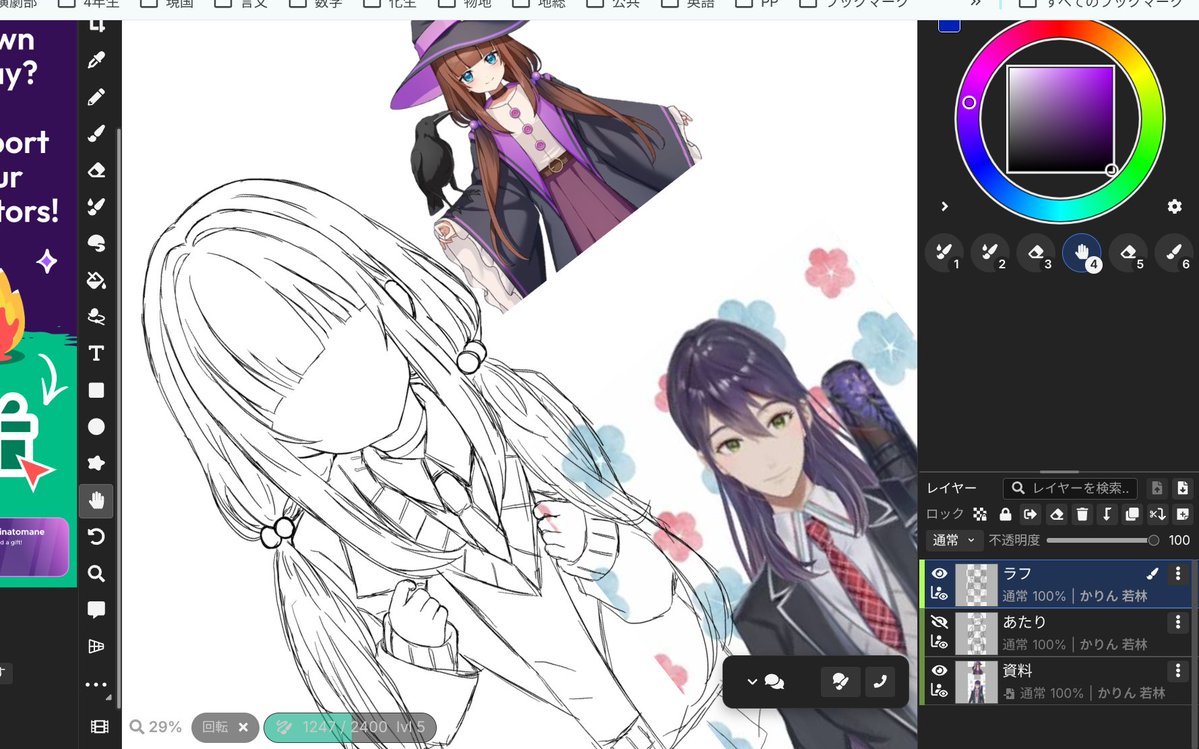
Task: Toggle local visibility of あたり layer
Action: (939, 643)
